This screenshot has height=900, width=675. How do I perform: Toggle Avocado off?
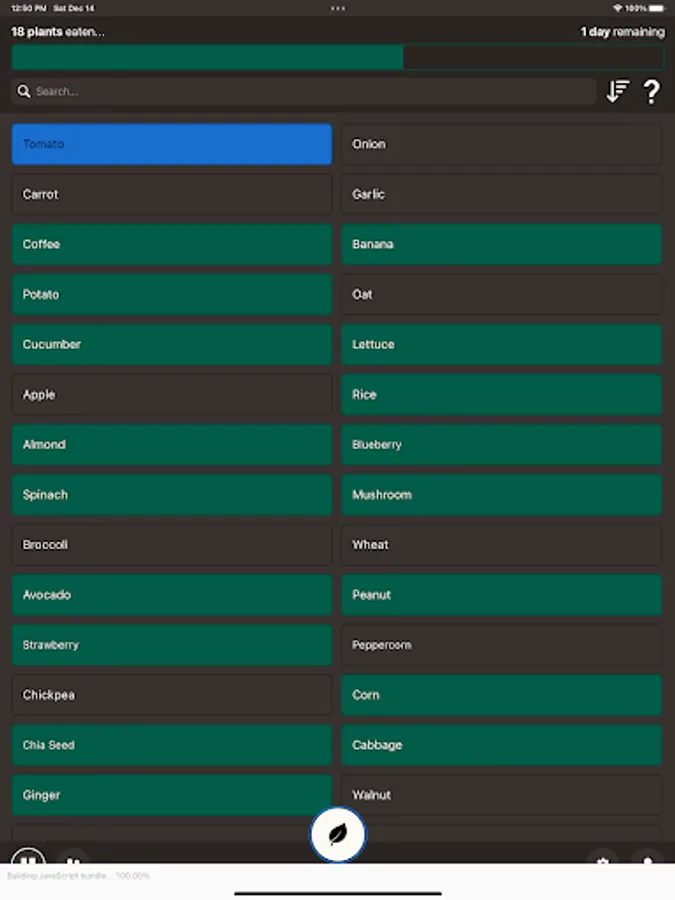point(171,594)
